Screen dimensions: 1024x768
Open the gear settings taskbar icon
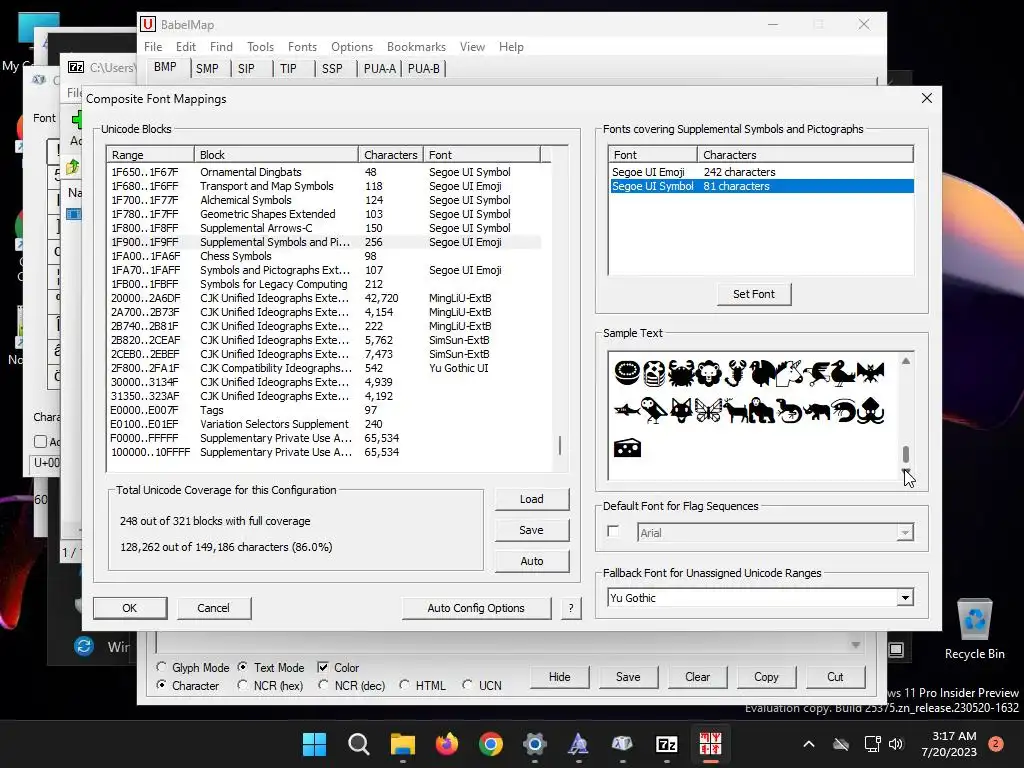tap(534, 744)
